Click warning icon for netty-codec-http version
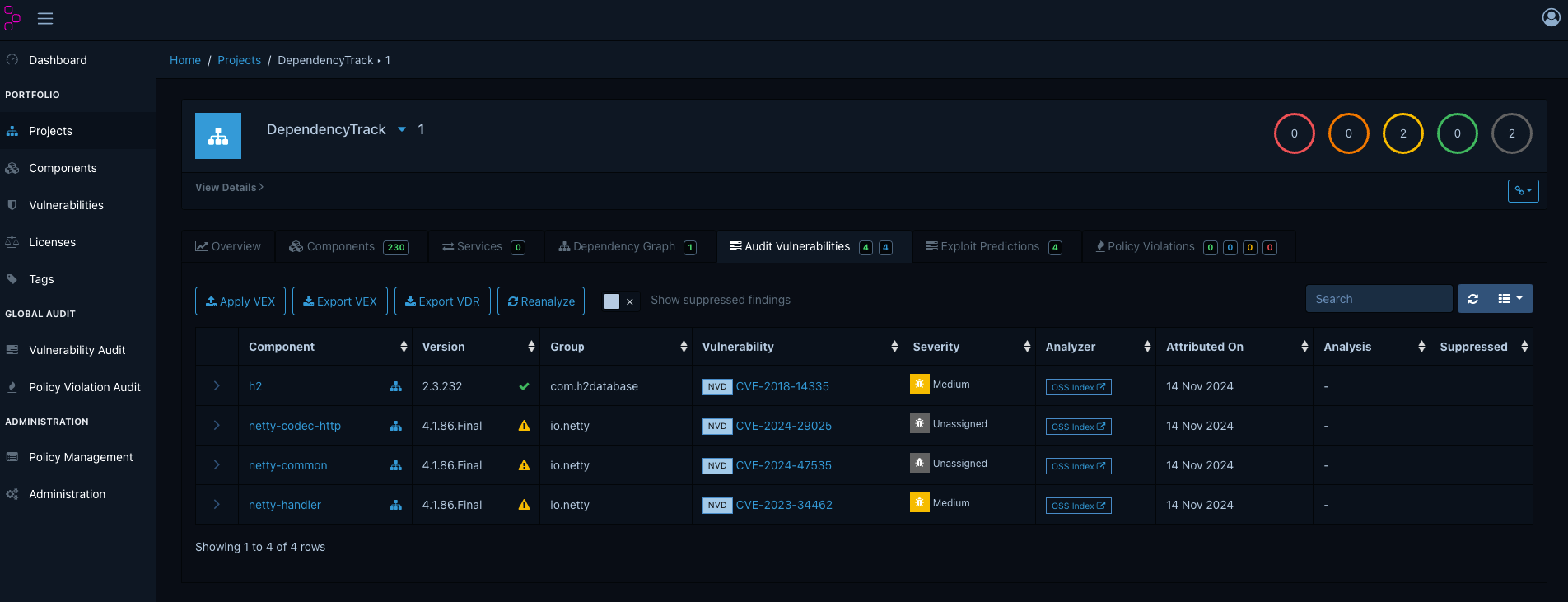Screen dimensions: 1568x602 524,426
